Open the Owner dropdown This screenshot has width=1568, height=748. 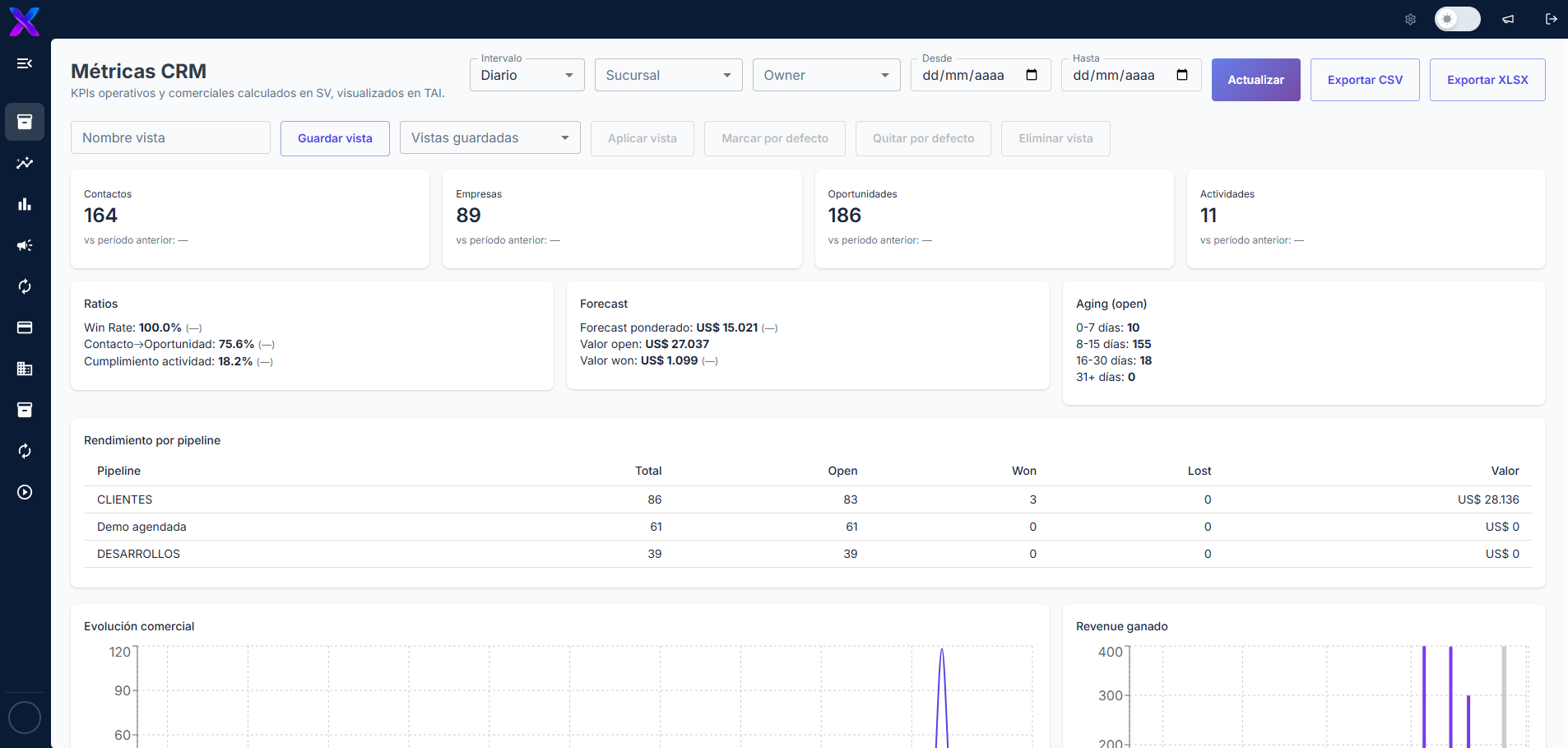827,75
